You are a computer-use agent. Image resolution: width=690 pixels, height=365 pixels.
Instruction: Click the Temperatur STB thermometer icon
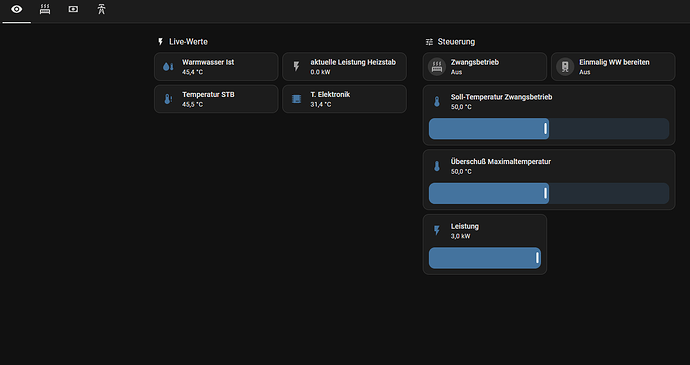click(168, 99)
